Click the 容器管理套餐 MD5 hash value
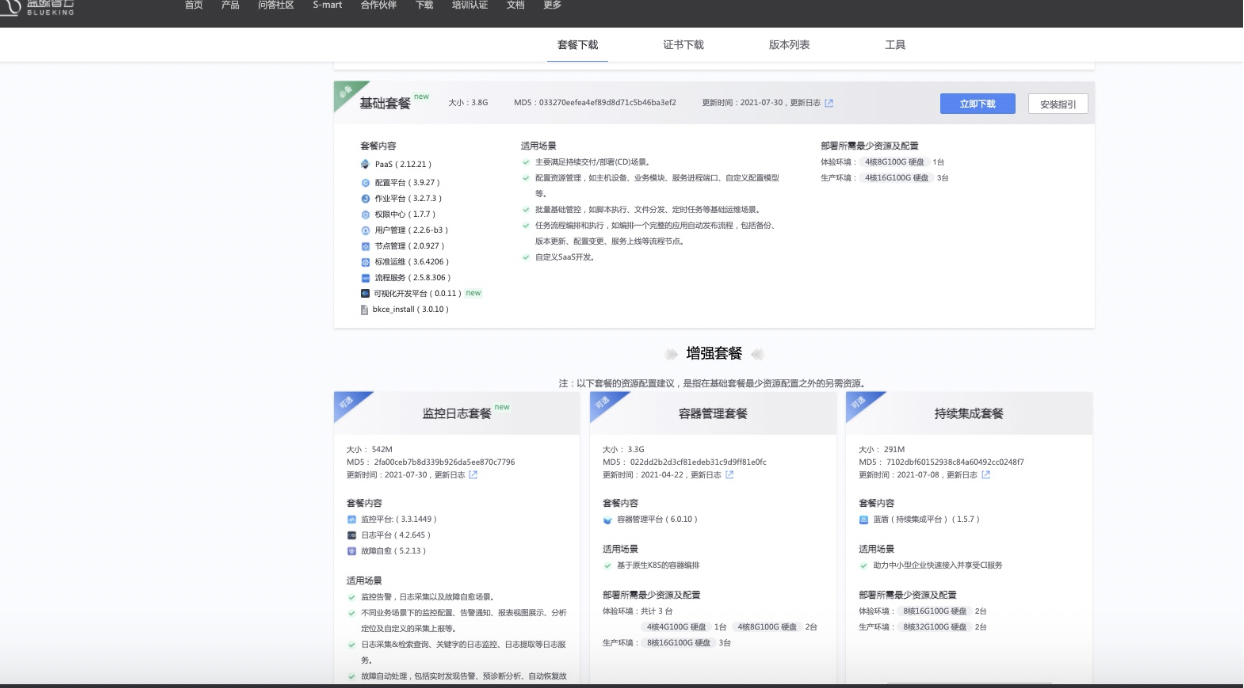 [698, 462]
